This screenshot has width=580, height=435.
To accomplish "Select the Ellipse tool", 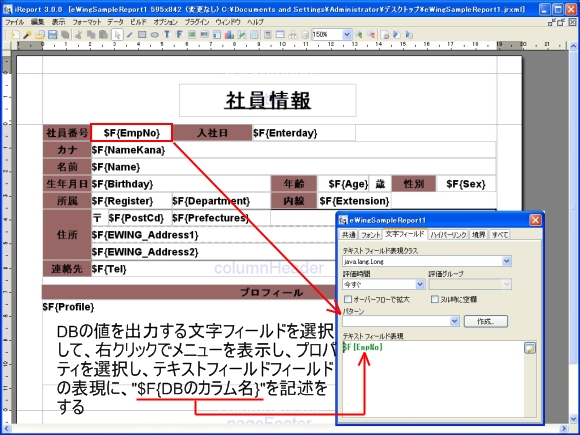I will (155, 35).
